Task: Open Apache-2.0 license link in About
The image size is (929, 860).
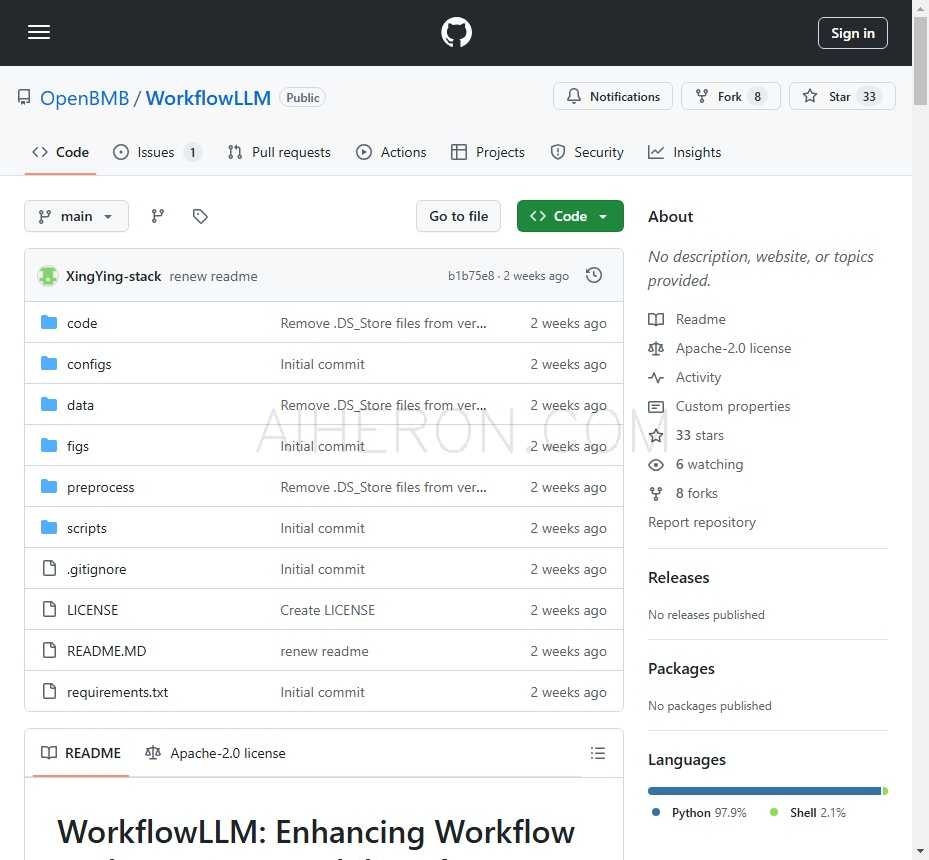Action: point(733,348)
